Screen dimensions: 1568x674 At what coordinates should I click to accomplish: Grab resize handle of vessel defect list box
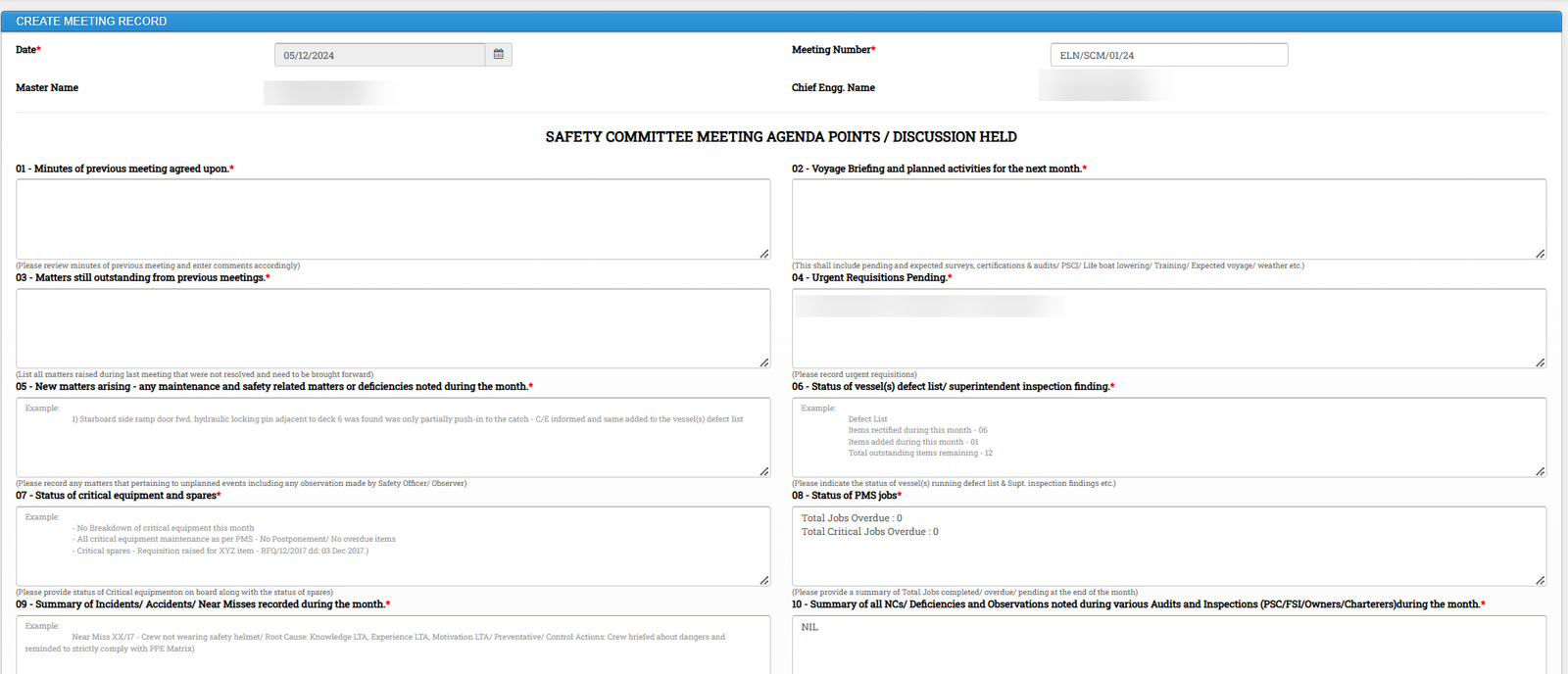coord(1541,471)
